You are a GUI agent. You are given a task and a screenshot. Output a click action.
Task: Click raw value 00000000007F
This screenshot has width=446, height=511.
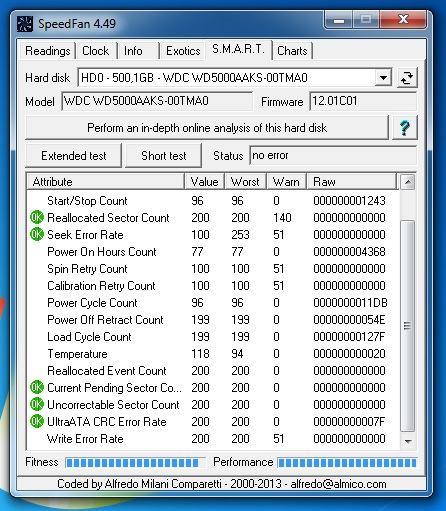click(349, 422)
